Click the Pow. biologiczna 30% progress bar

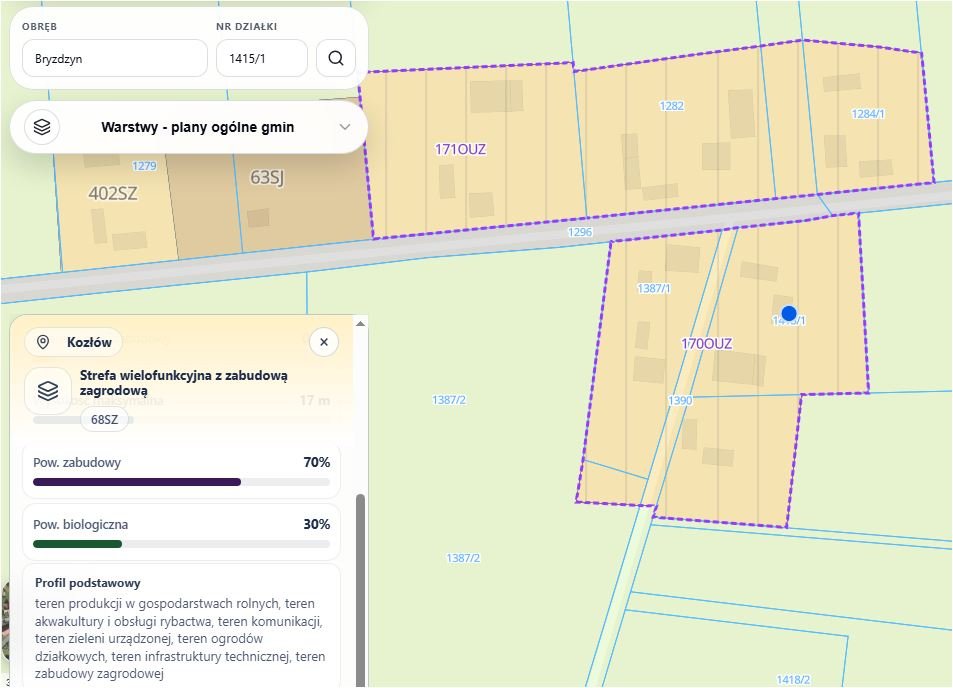coord(181,544)
